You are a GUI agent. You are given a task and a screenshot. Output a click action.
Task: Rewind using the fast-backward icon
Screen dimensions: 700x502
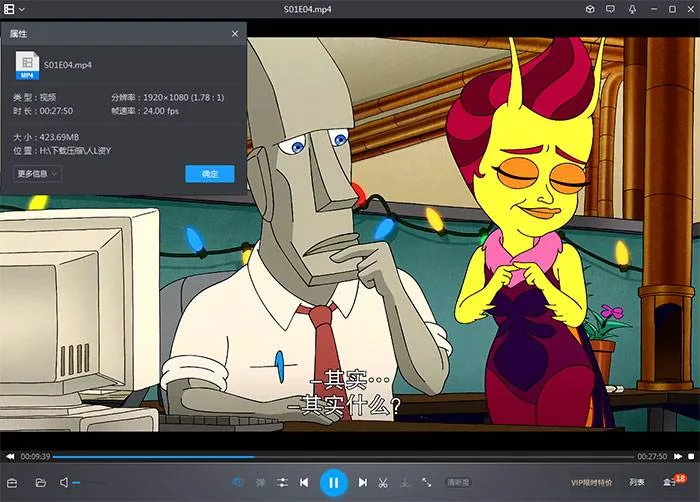[x=10, y=456]
